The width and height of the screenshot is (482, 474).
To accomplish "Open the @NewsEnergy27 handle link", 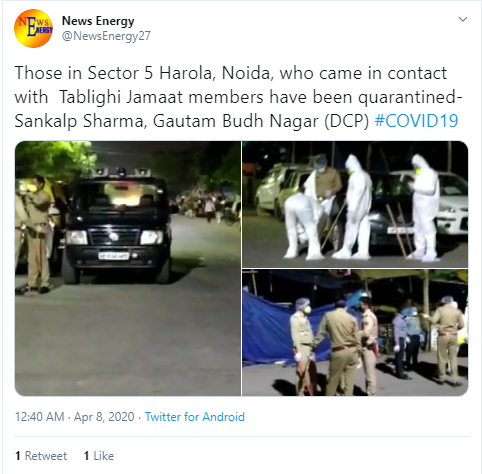I will (106, 36).
